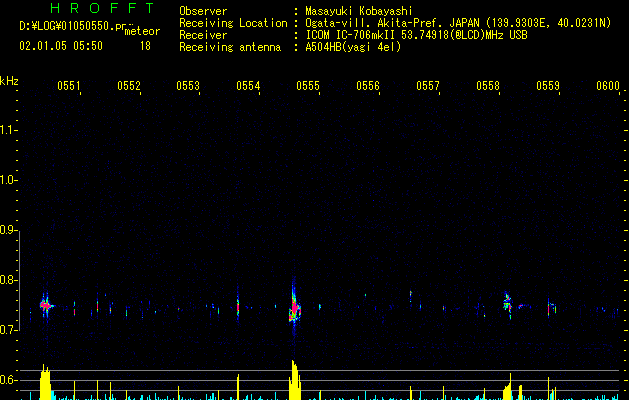This screenshot has height=400, width=629.
Task: Click the meteor count value 18
Action: point(145,46)
